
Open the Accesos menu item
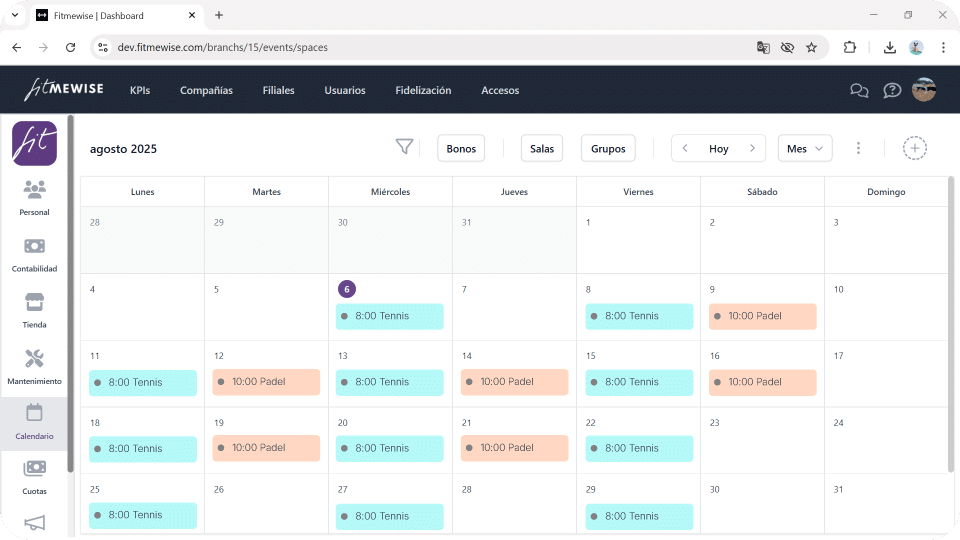[500, 90]
